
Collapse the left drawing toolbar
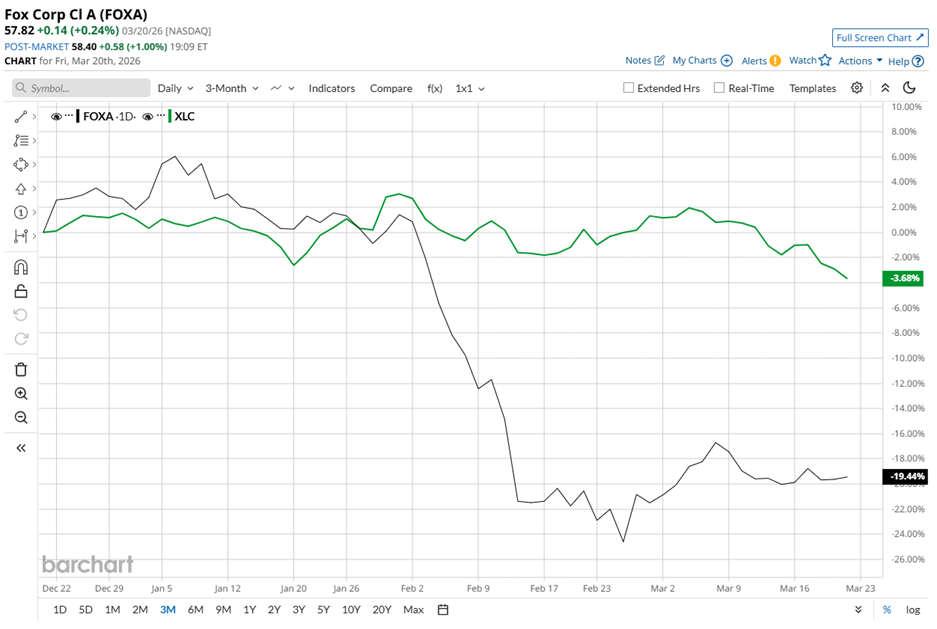21,448
